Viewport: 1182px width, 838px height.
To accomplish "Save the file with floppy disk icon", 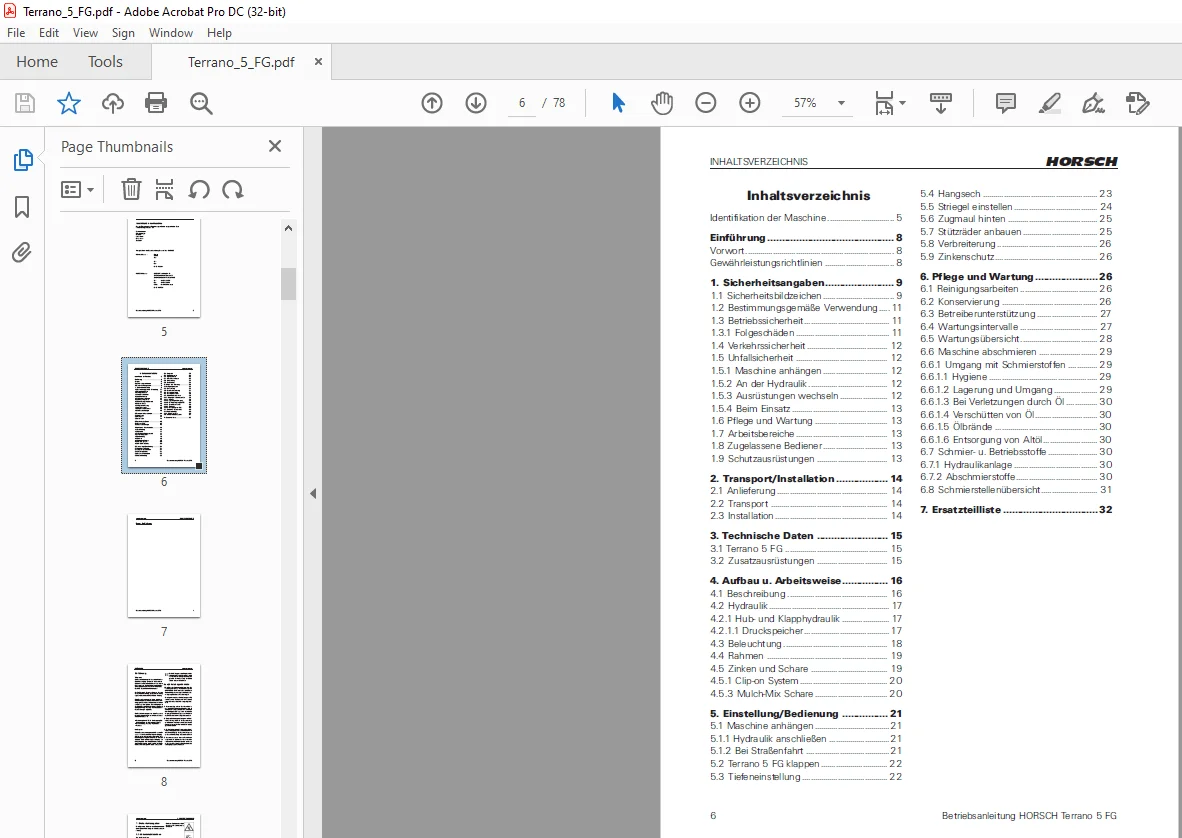I will tap(25, 103).
